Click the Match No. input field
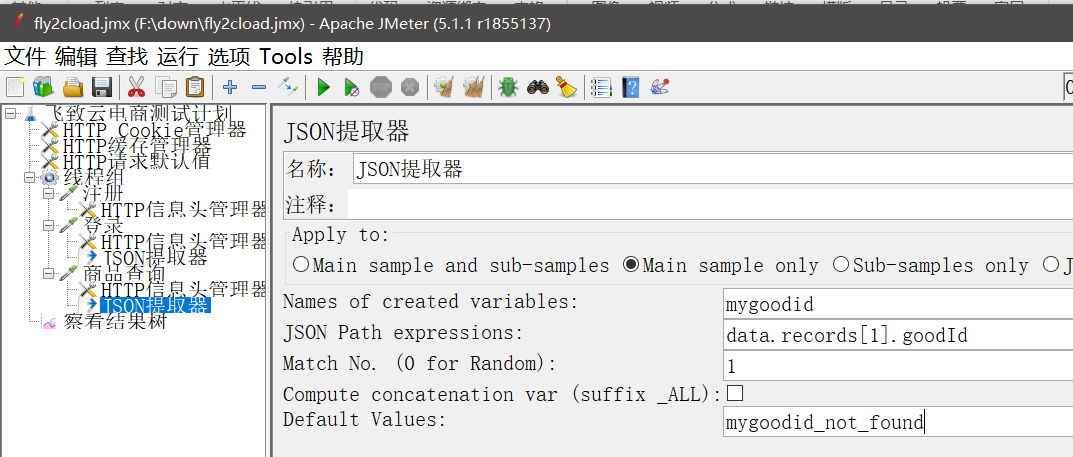This screenshot has width=1073, height=457. (x=898, y=367)
